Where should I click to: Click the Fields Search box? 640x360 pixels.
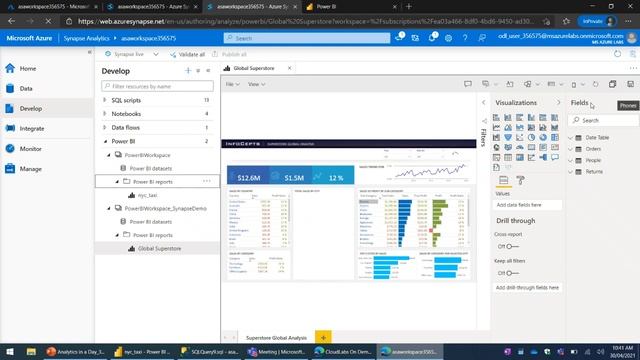pos(603,120)
